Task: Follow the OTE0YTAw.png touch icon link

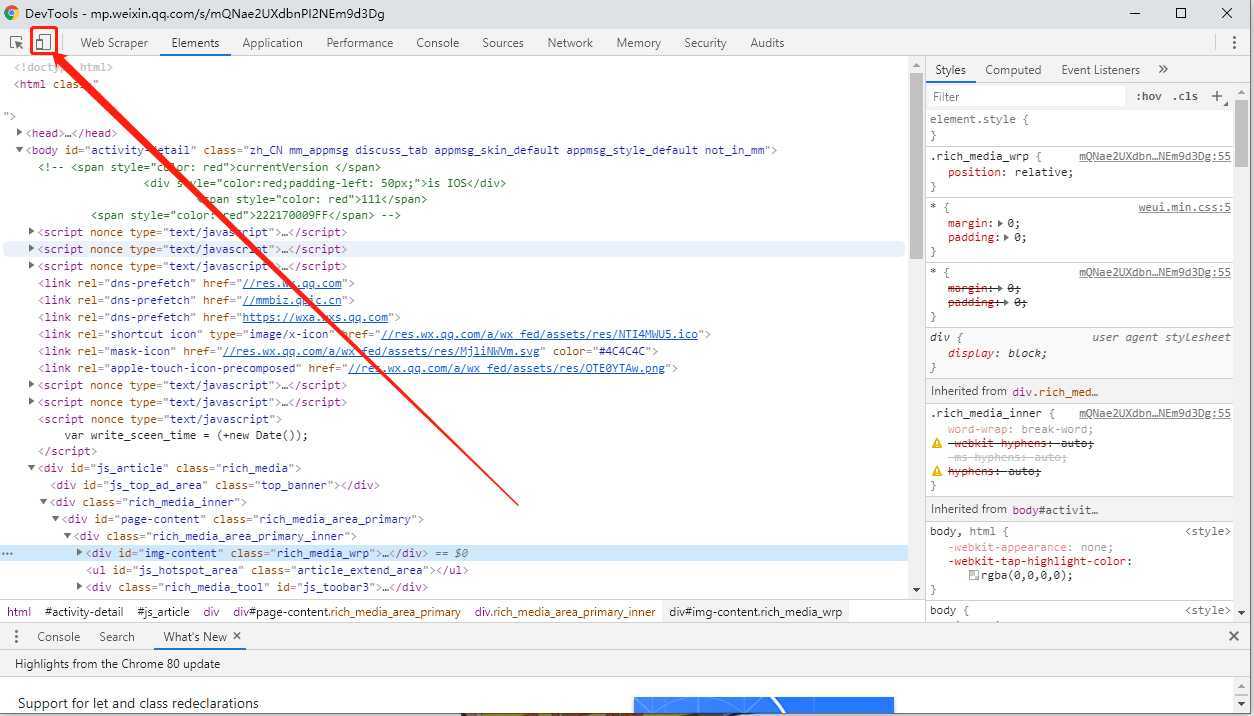Action: [507, 368]
